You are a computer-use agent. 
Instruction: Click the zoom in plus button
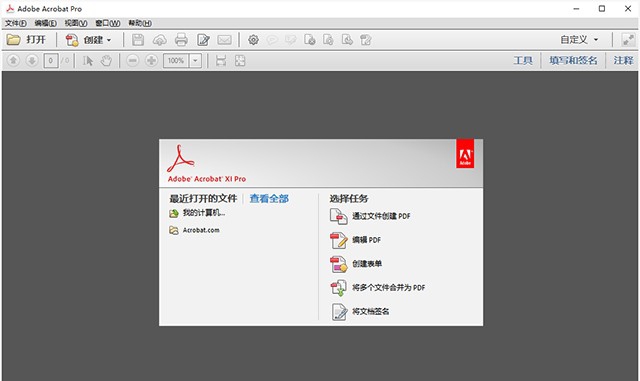click(x=151, y=61)
